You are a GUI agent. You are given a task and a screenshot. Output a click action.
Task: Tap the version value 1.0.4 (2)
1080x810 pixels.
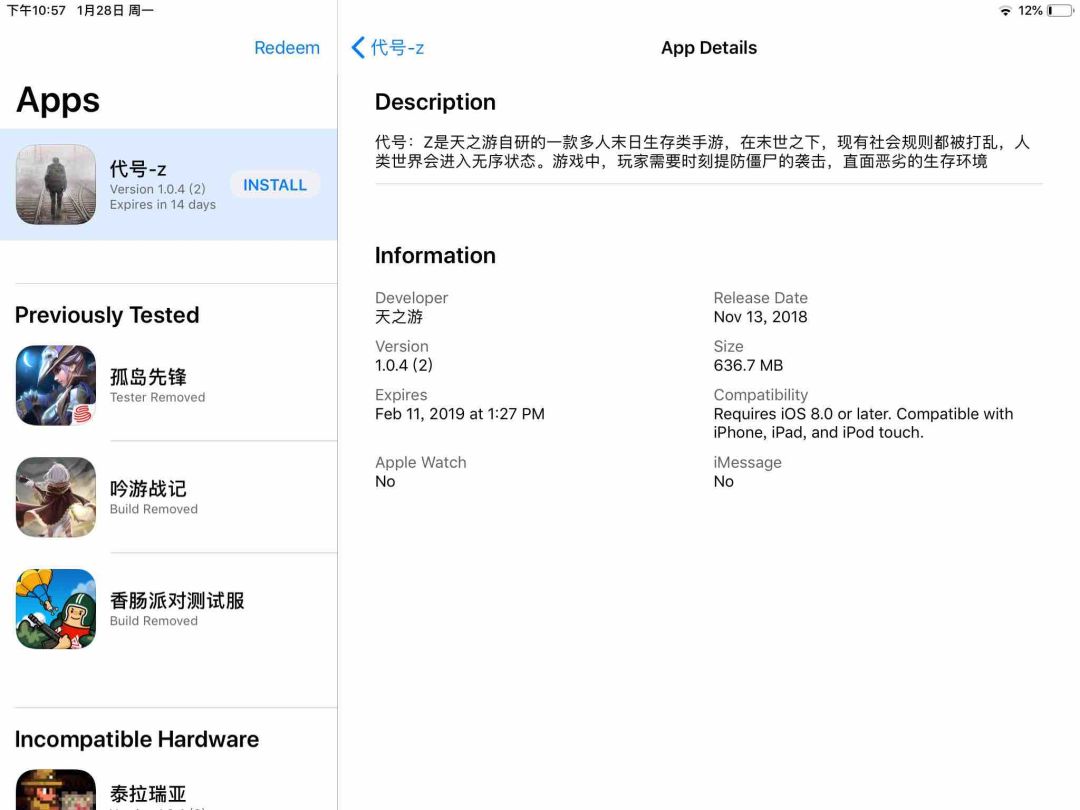(x=404, y=365)
